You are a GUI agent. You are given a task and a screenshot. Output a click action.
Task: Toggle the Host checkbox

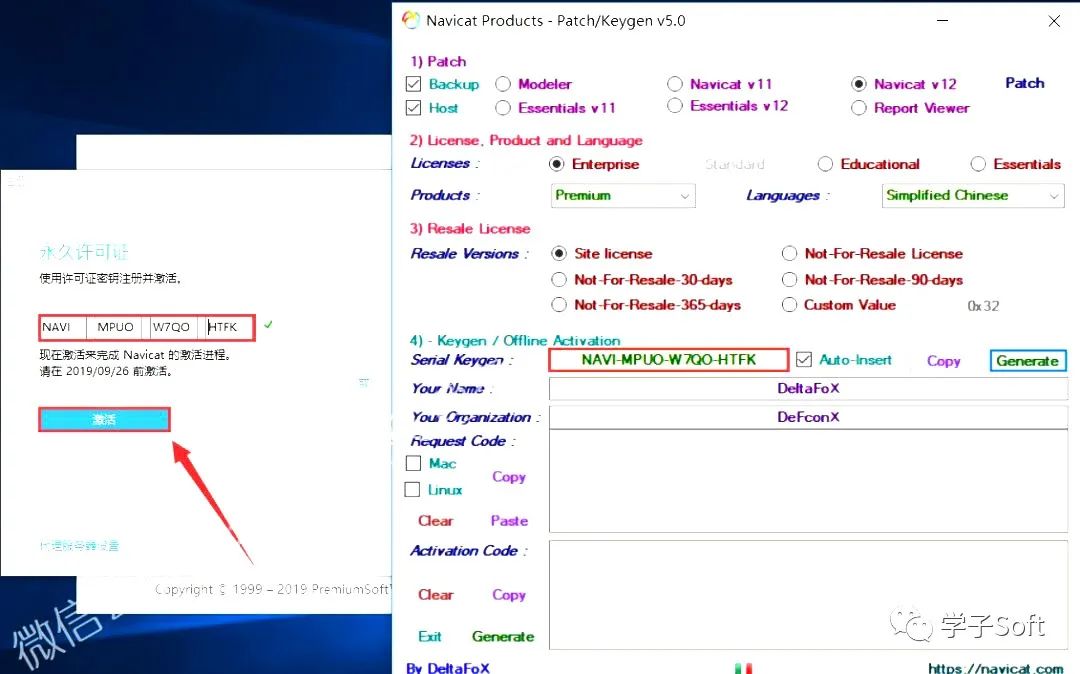[x=413, y=107]
